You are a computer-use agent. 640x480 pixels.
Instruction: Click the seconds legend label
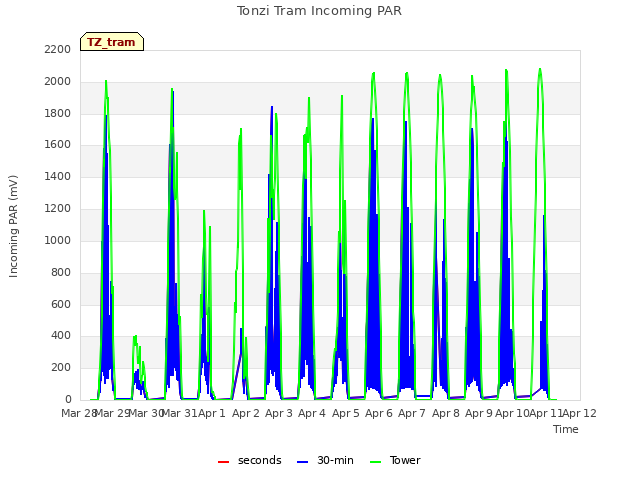click(x=260, y=460)
